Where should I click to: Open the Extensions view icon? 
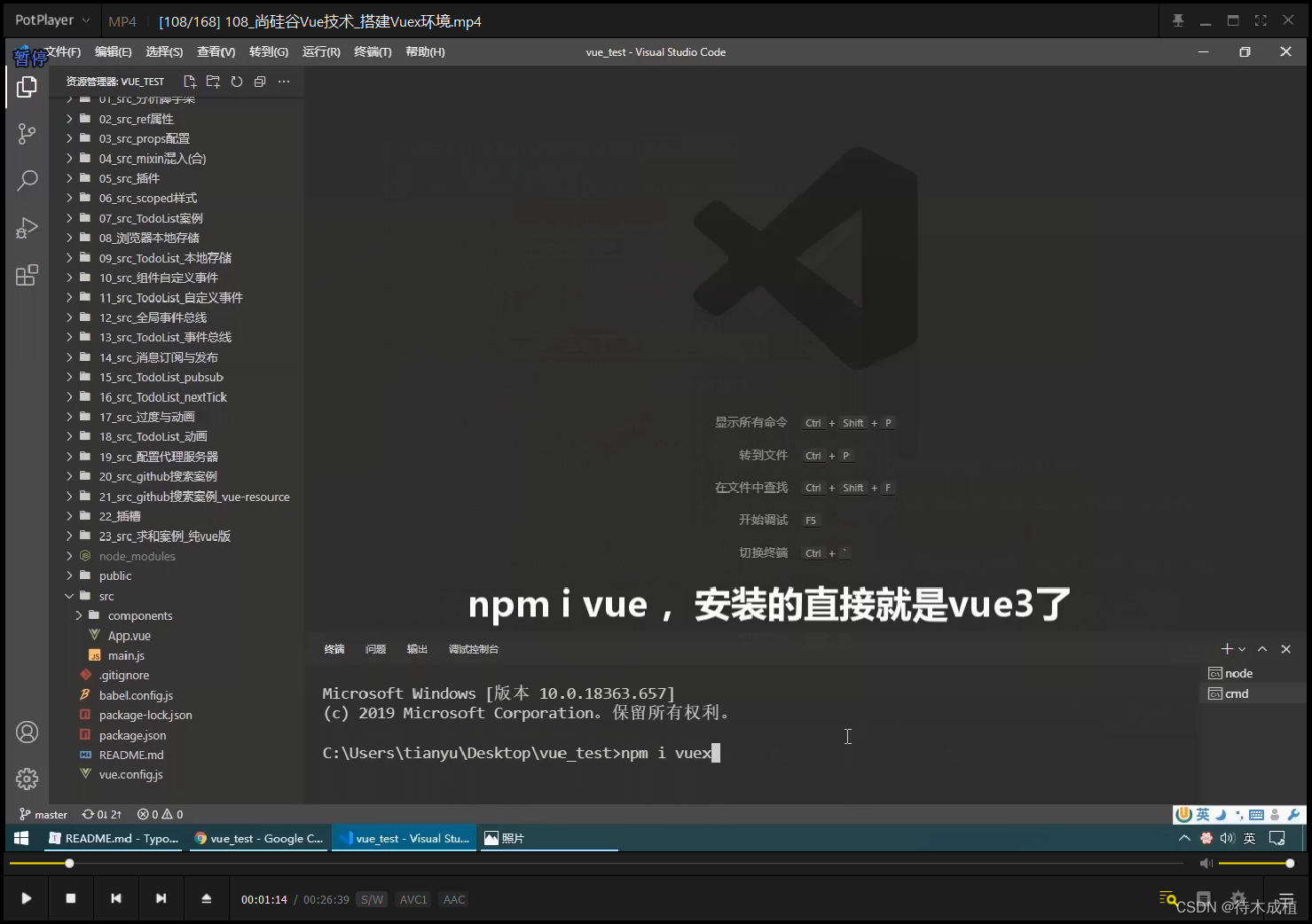(27, 275)
